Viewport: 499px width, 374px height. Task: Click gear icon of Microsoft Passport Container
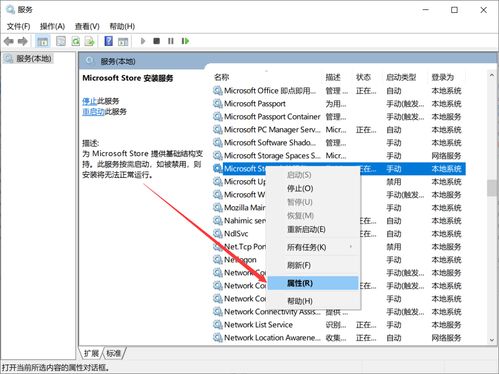(218, 117)
